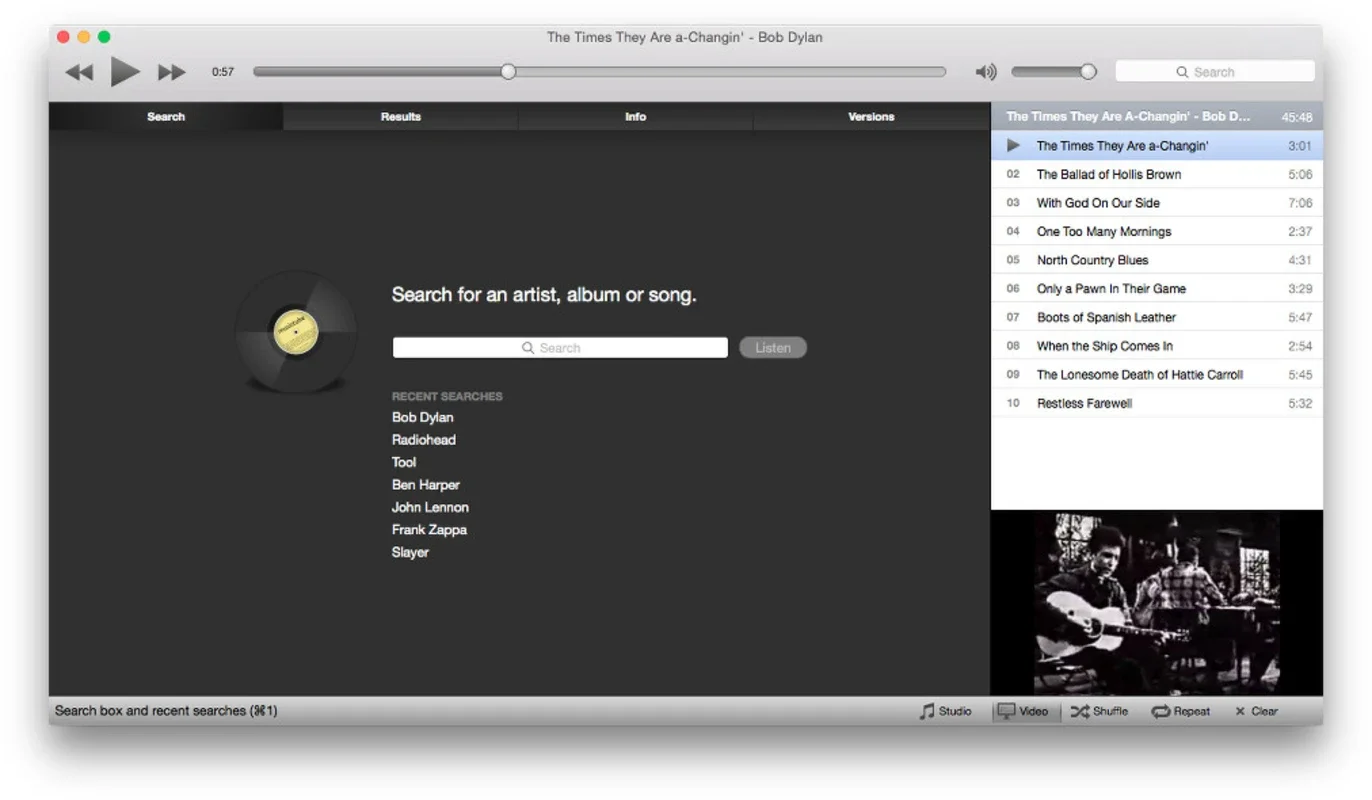This screenshot has height=800, width=1372.
Task: Select track With God On Our Side
Action: click(x=1157, y=203)
